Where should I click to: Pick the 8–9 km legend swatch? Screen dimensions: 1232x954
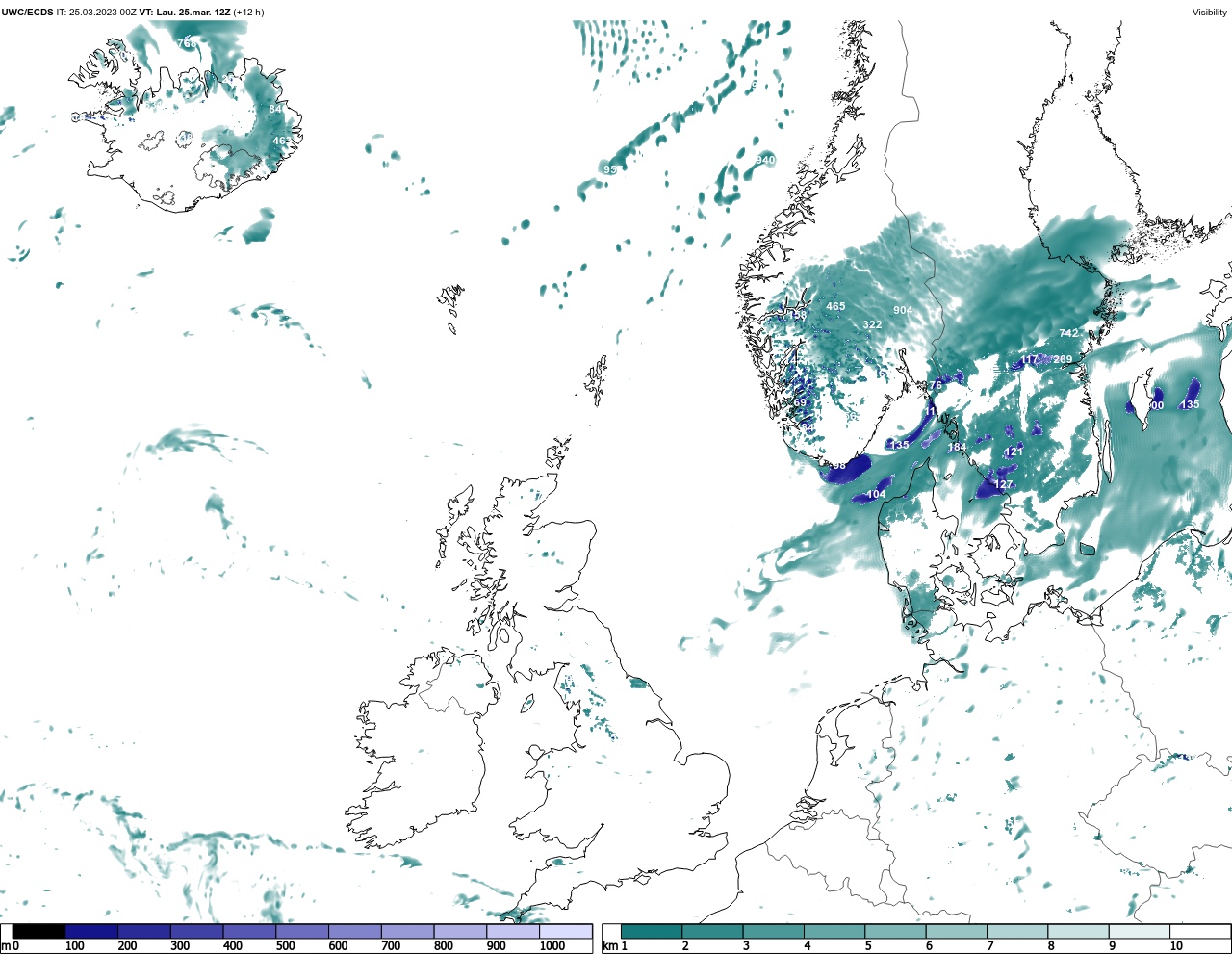pyautogui.click(x=1078, y=932)
